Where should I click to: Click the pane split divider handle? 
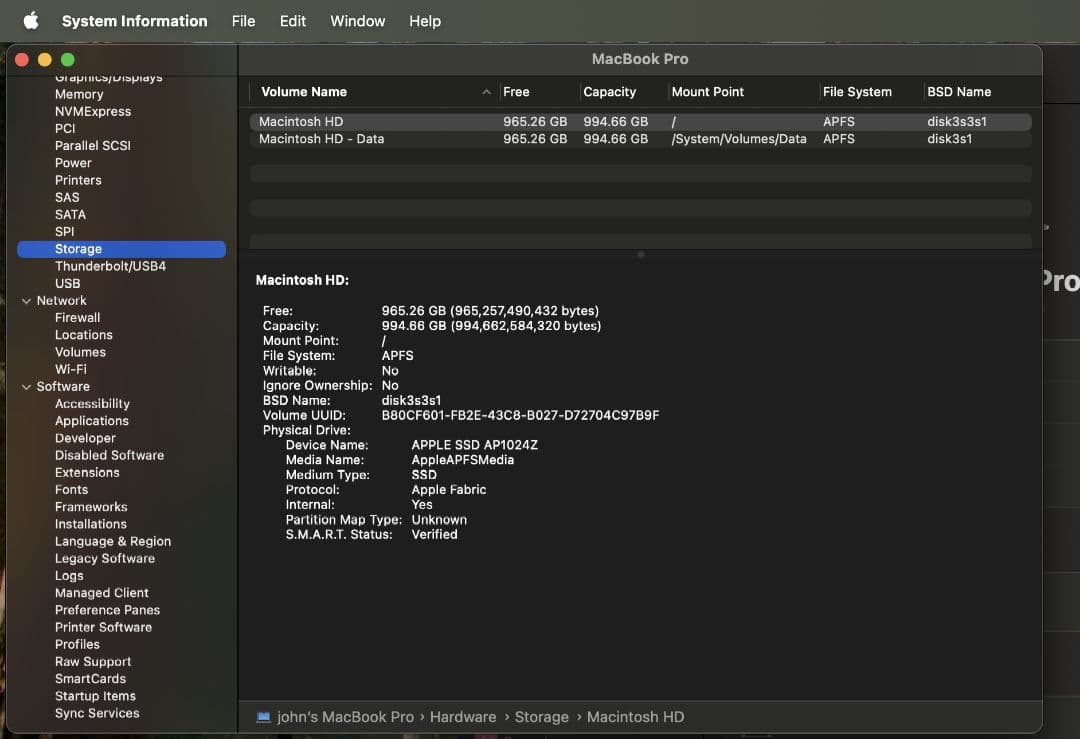[641, 255]
